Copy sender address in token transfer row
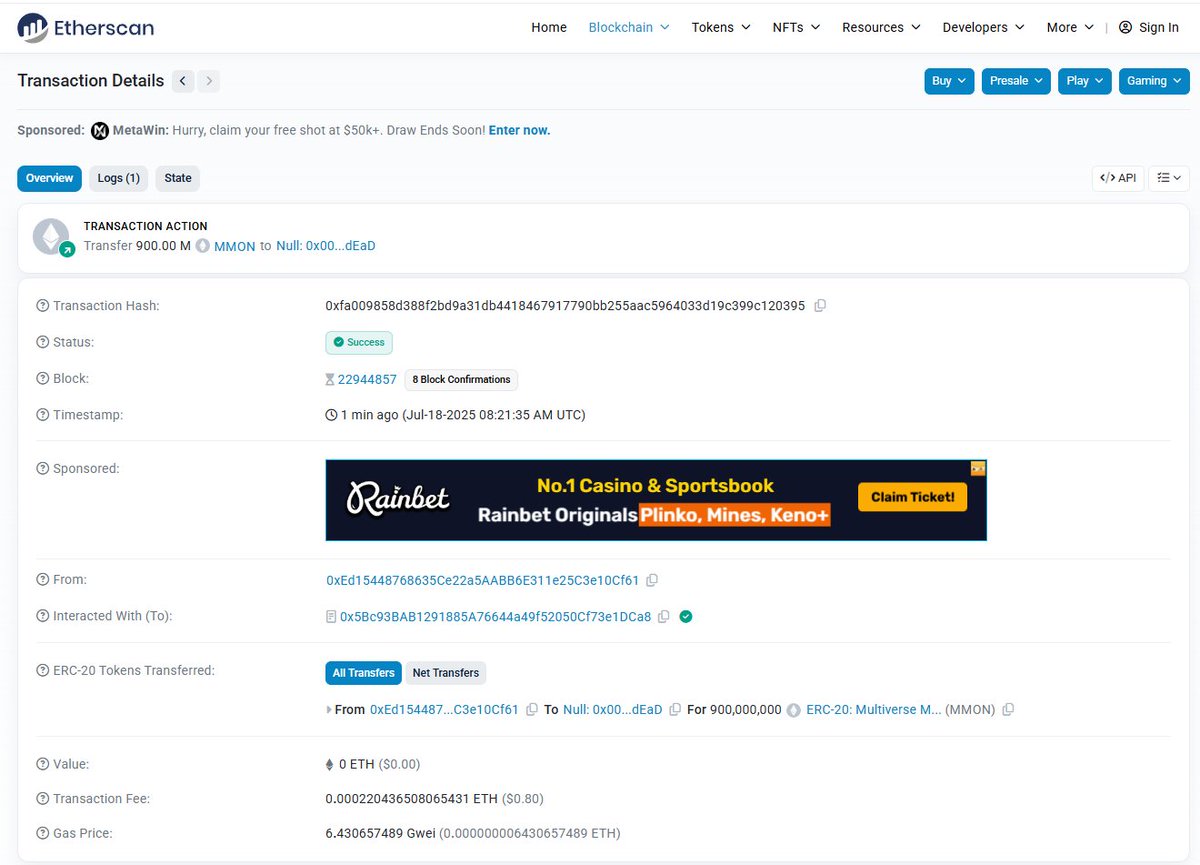The width and height of the screenshot is (1200, 865). (532, 710)
